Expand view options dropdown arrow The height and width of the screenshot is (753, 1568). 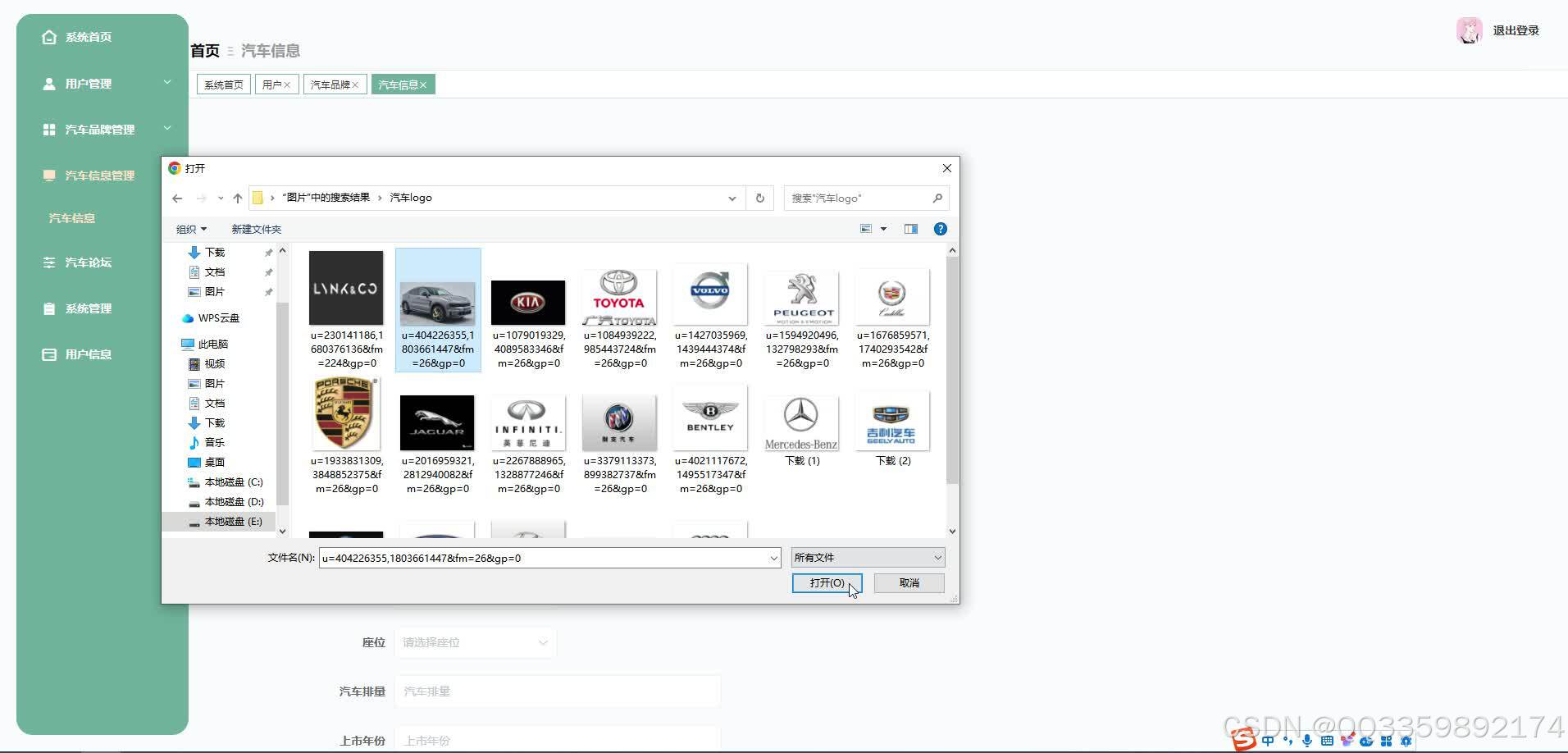(883, 229)
